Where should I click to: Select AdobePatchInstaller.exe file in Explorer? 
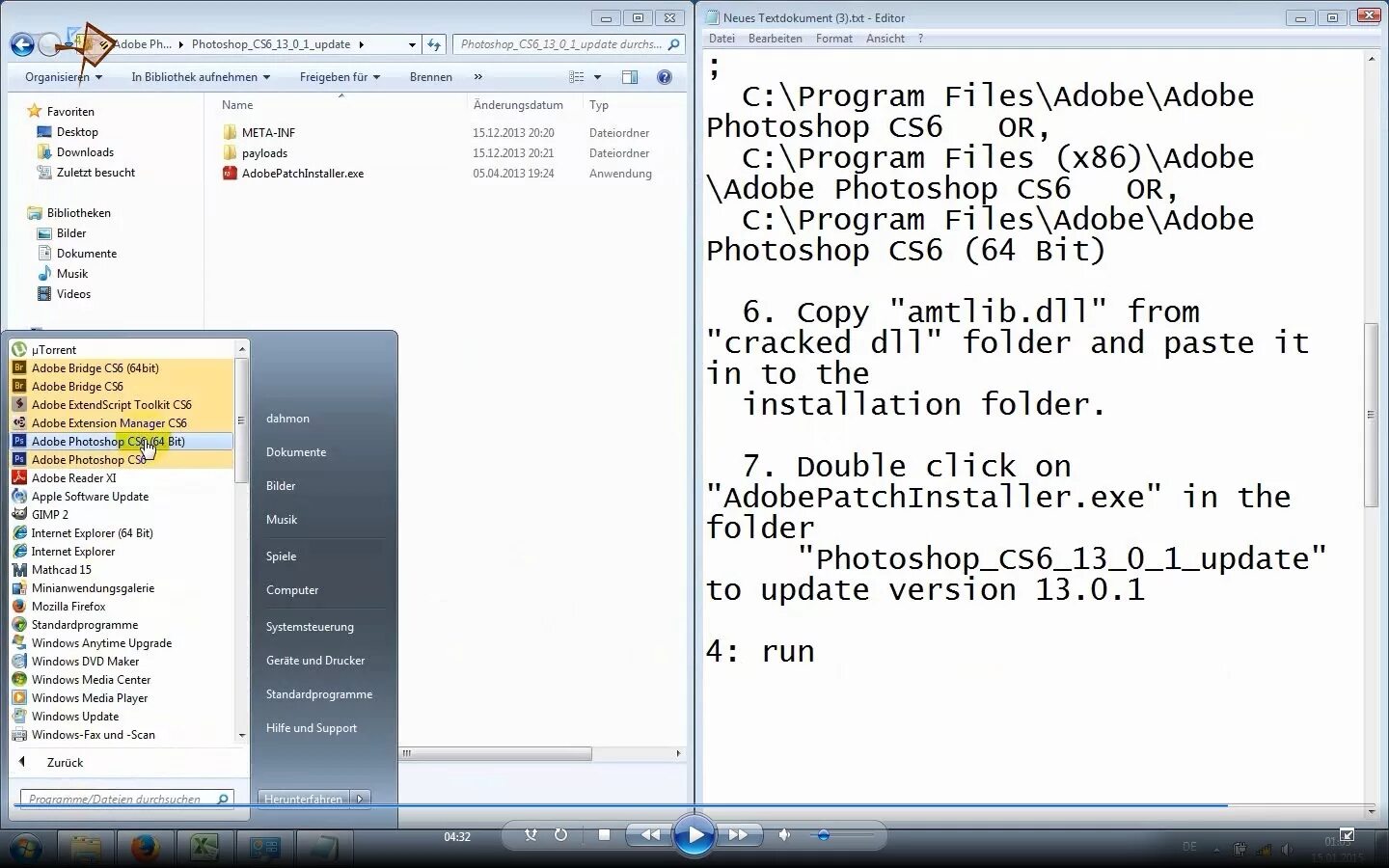pyautogui.click(x=292, y=174)
